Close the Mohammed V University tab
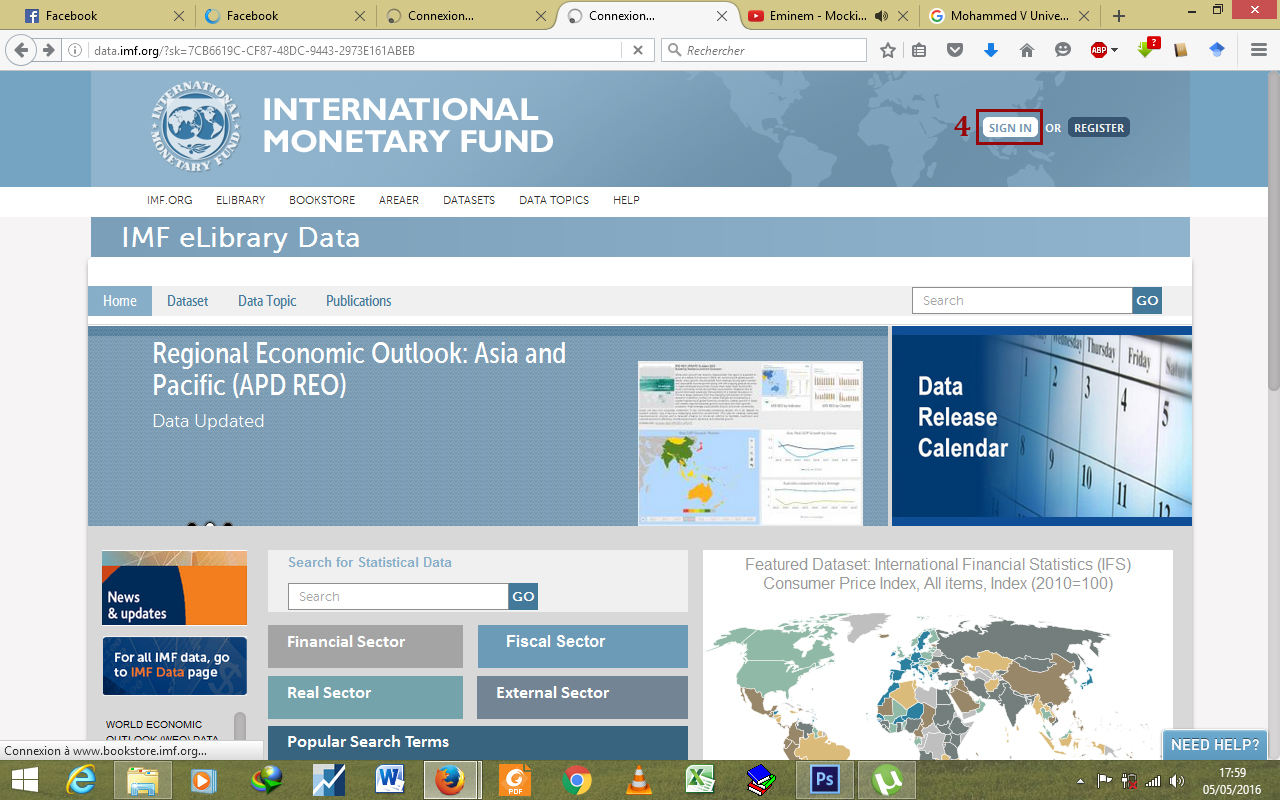The image size is (1280, 800). 1086,16
